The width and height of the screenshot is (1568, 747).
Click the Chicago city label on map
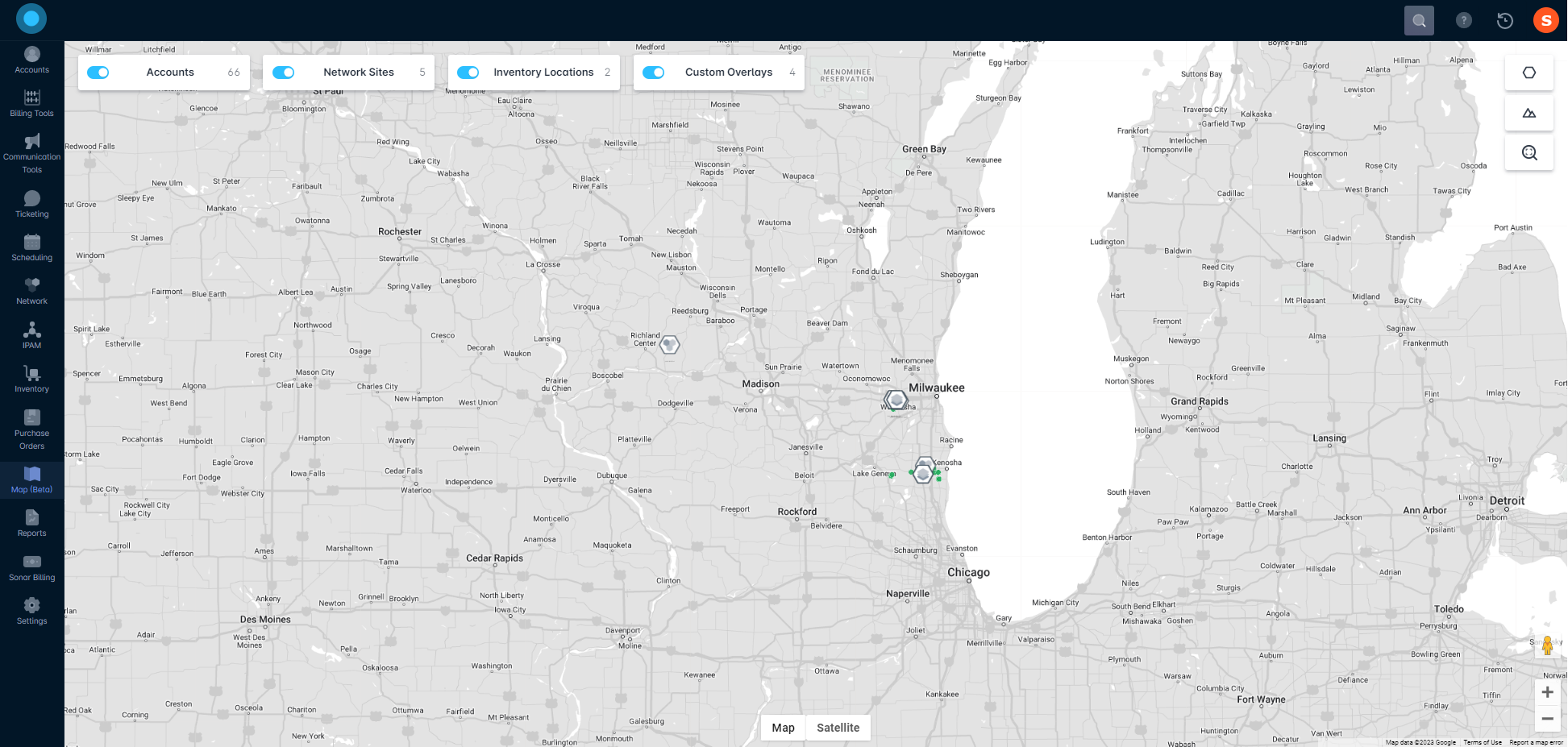(968, 572)
